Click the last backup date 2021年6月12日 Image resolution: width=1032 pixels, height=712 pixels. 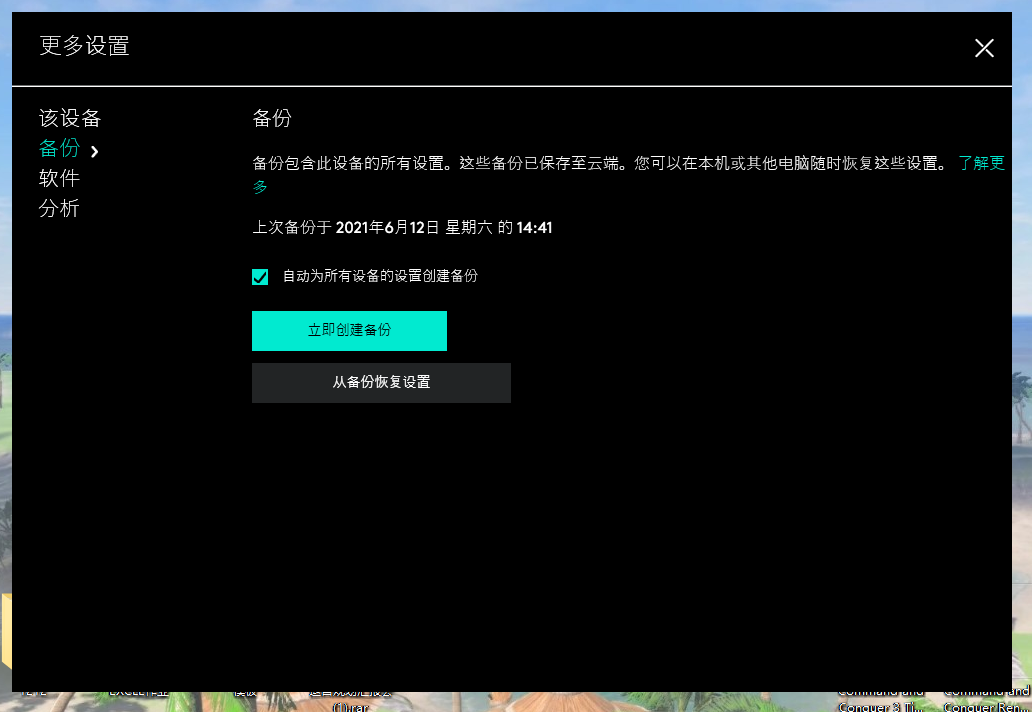coord(387,228)
